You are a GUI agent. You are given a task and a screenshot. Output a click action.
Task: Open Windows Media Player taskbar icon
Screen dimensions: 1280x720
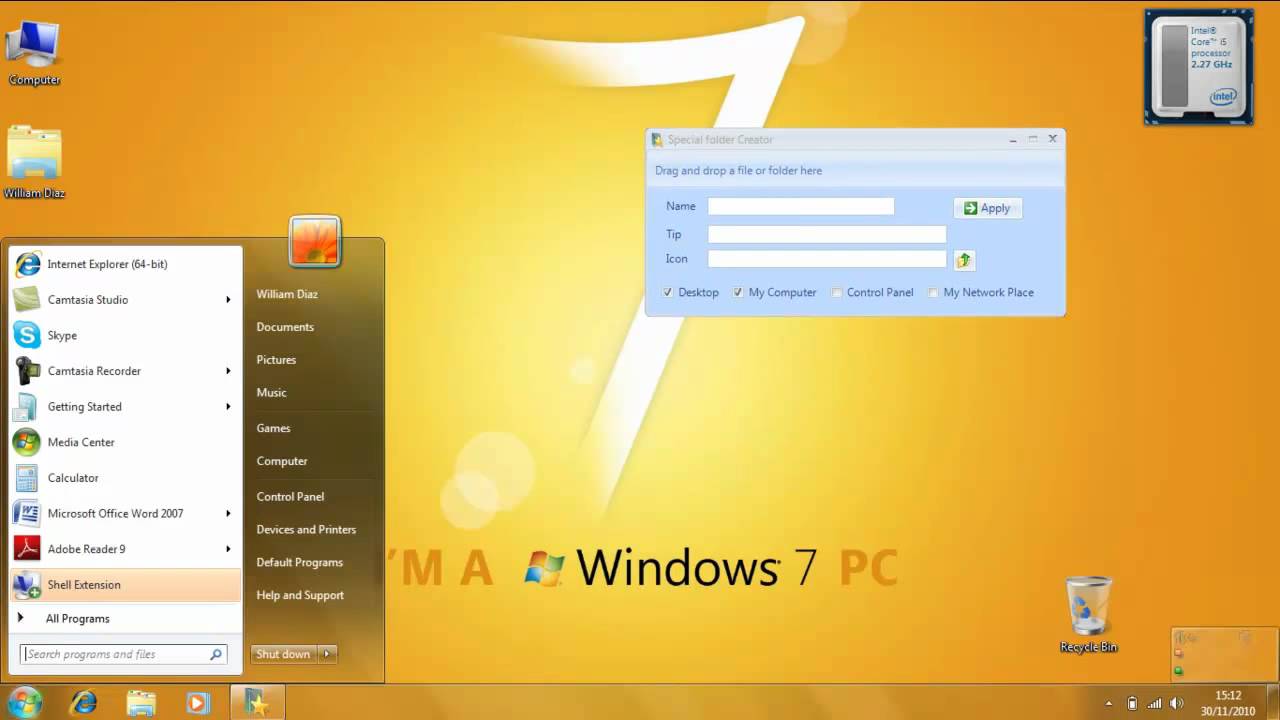coord(197,703)
